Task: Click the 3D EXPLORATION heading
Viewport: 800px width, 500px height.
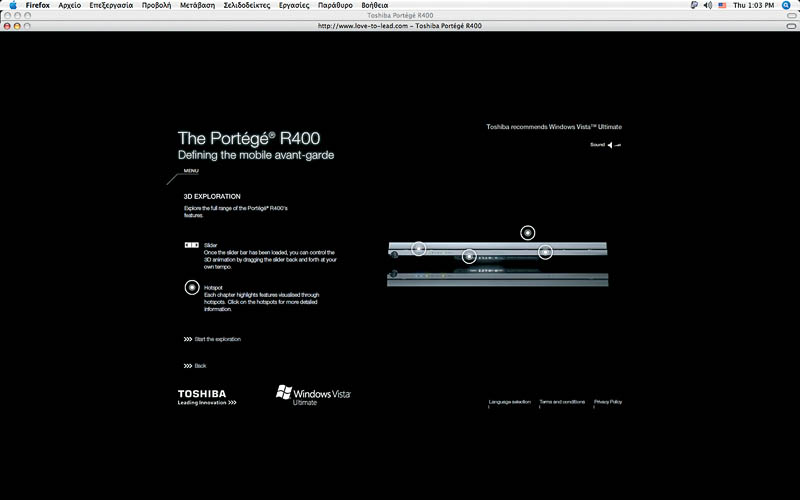Action: (x=212, y=196)
